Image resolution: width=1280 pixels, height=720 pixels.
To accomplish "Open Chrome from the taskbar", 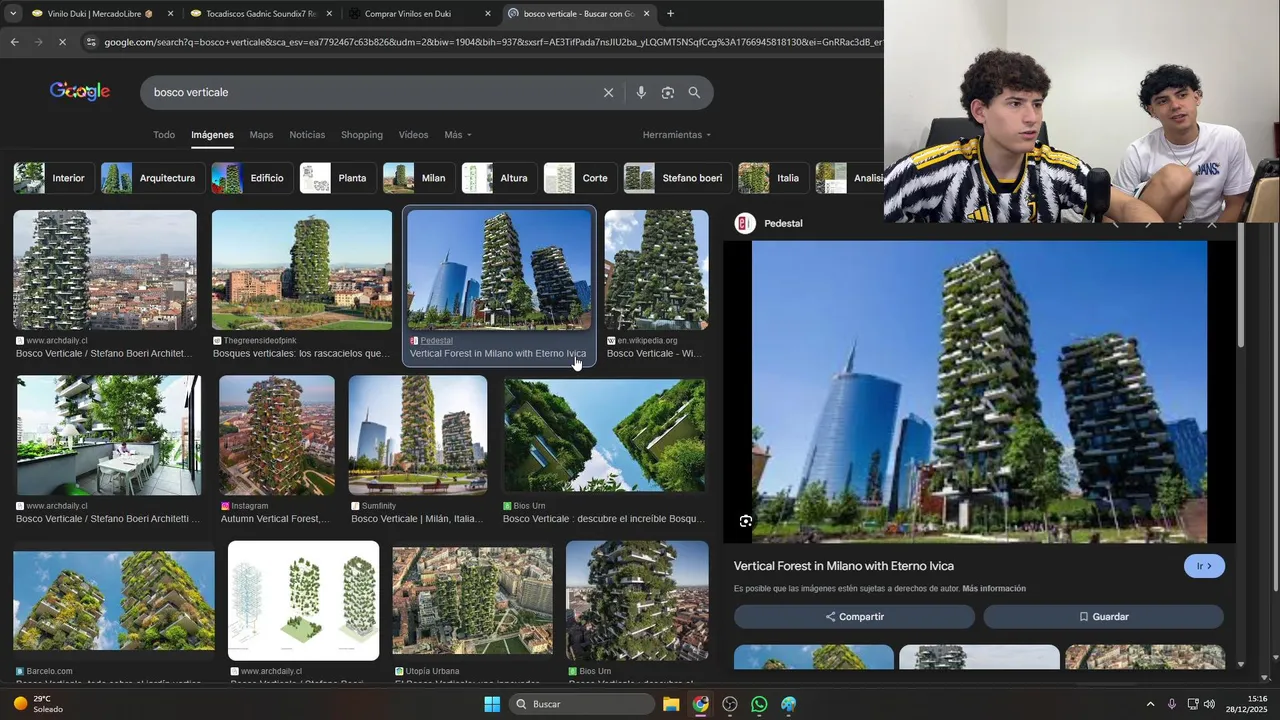I will pos(700,704).
